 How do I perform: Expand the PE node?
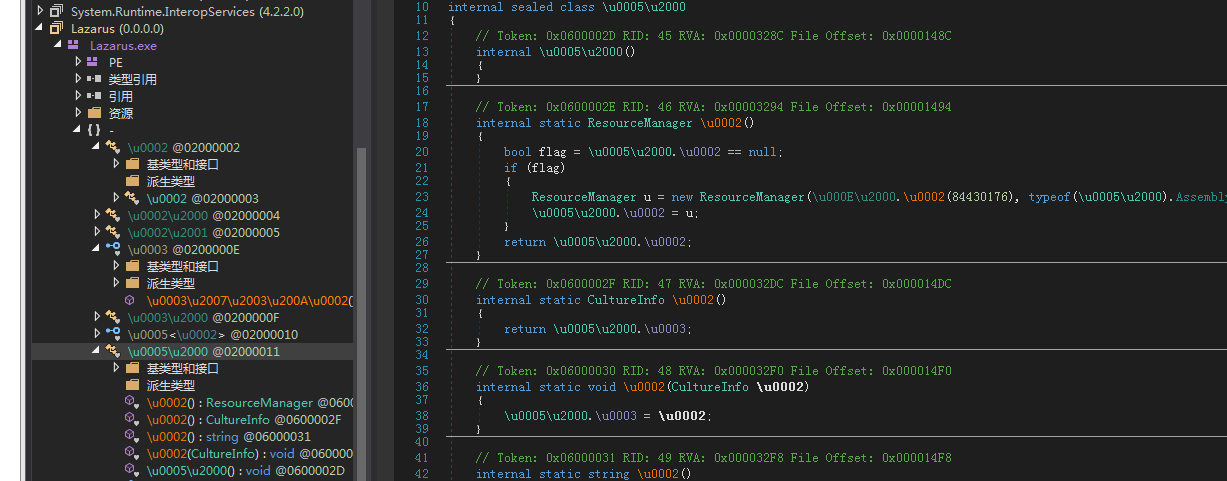tap(78, 62)
